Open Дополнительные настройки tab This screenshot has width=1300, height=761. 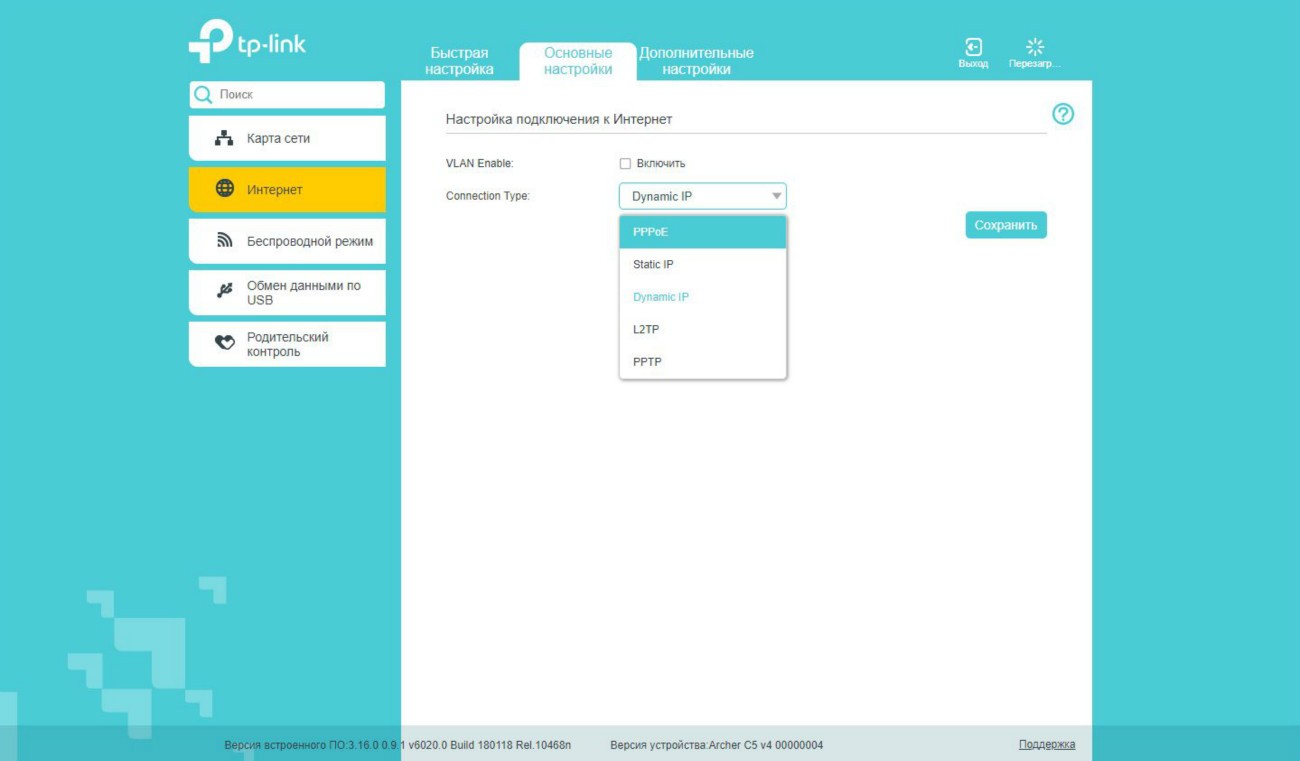(x=696, y=61)
